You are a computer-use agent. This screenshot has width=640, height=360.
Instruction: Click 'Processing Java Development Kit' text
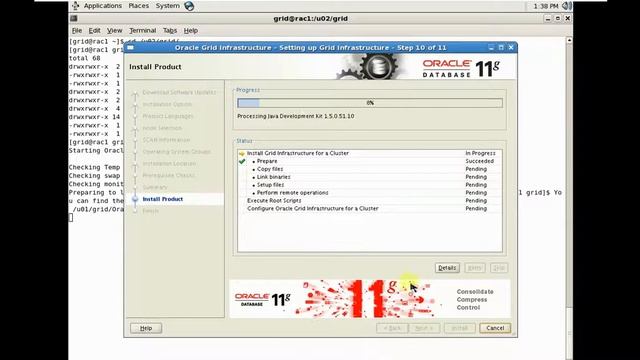coord(296,116)
